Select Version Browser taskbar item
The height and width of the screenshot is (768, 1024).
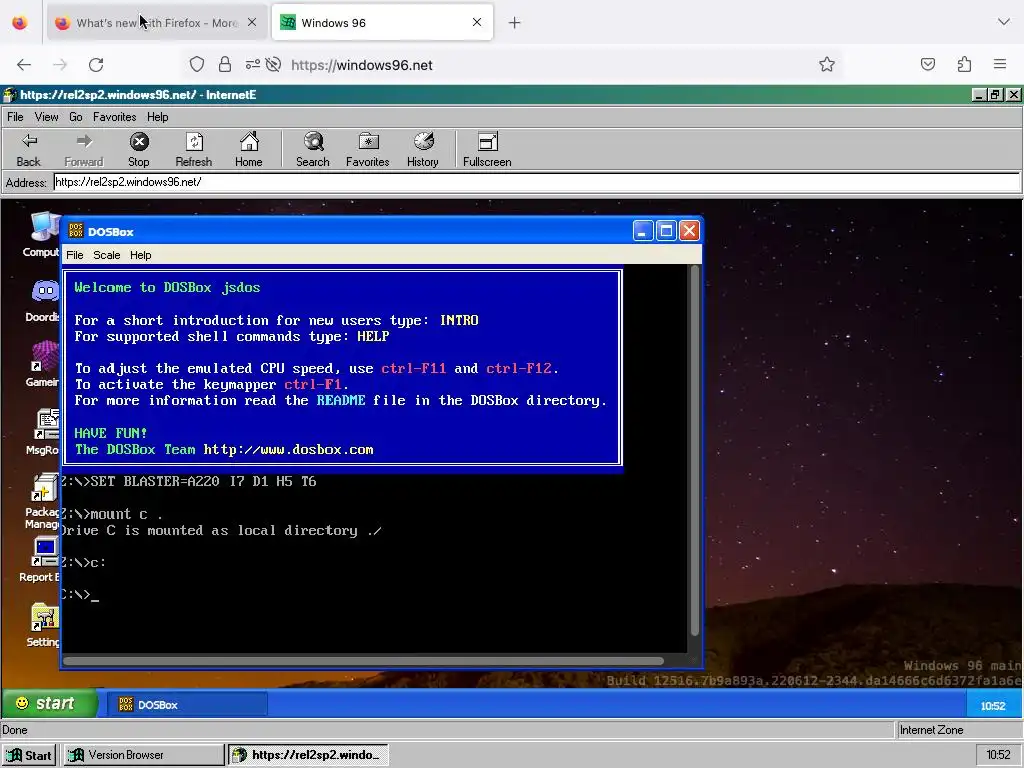144,756
